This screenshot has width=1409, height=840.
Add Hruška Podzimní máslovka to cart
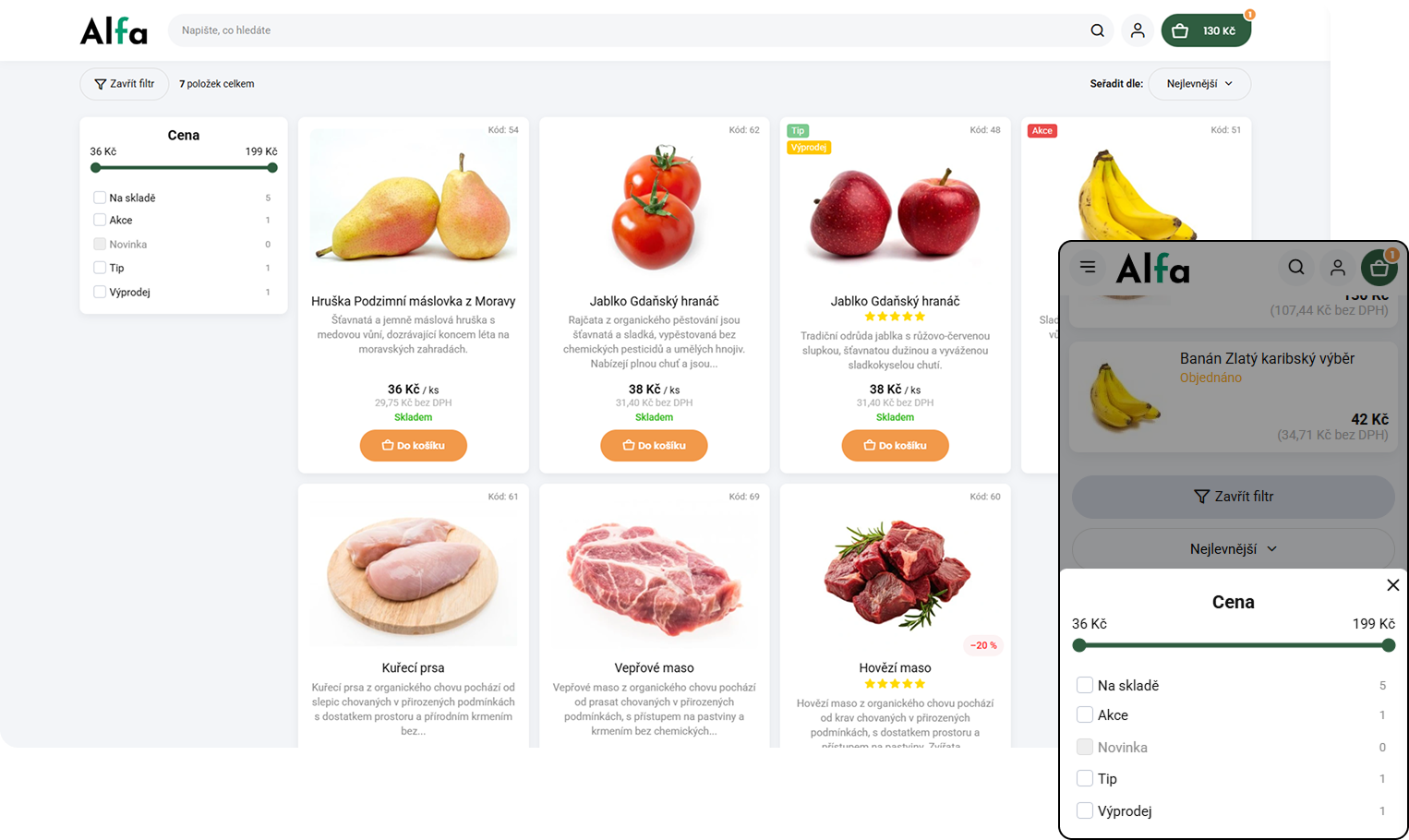(x=413, y=446)
